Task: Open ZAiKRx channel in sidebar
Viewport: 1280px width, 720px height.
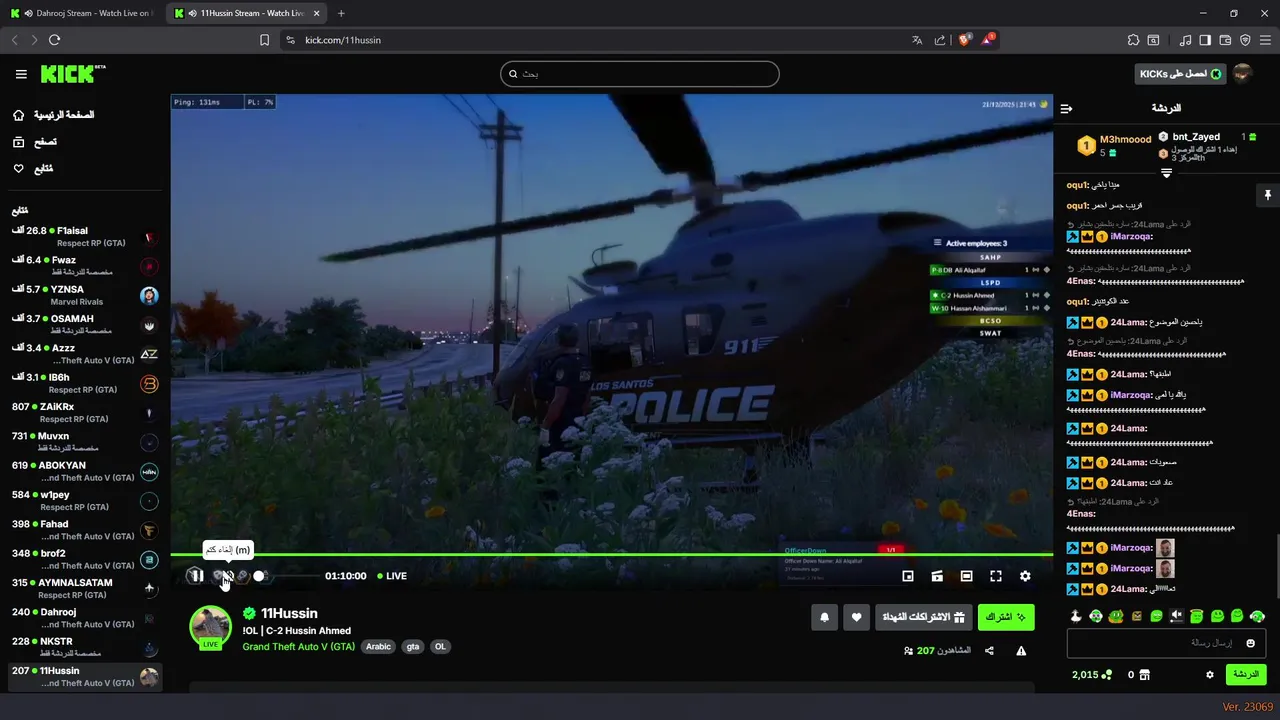Action: pos(84,413)
